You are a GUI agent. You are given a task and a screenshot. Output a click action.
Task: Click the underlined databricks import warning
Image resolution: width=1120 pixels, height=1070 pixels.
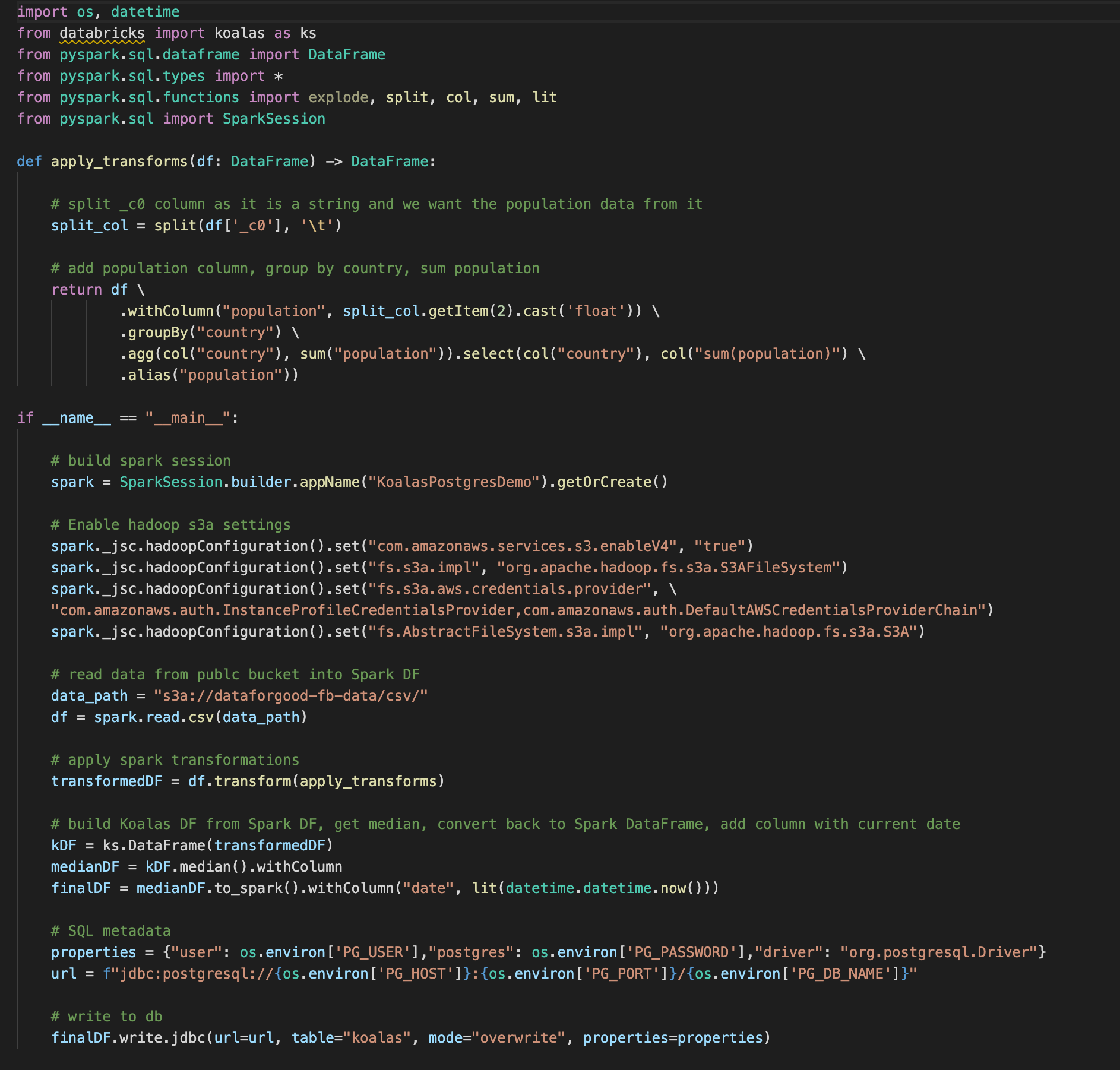coord(101,33)
